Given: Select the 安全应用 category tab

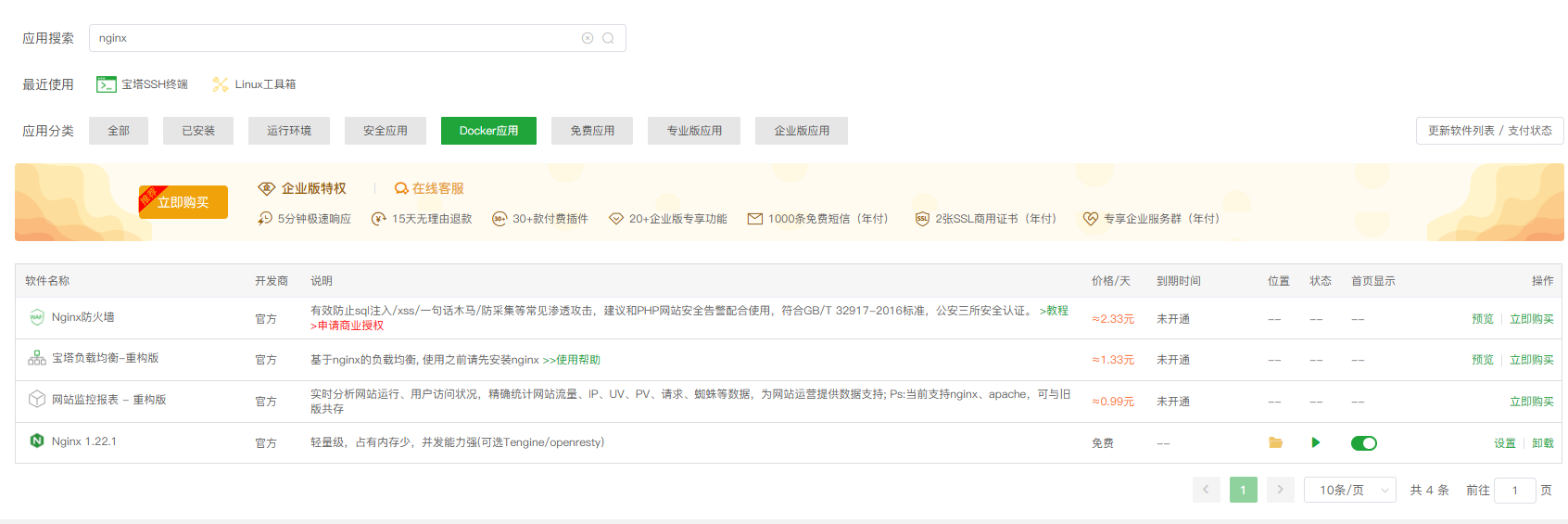Looking at the screenshot, I should point(386,131).
